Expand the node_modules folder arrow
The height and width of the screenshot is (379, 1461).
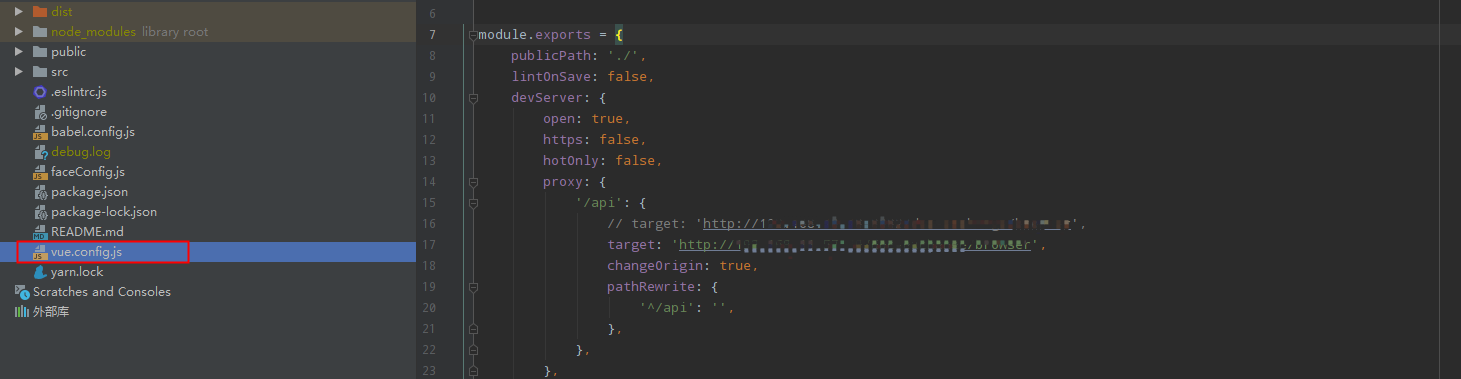click(19, 31)
